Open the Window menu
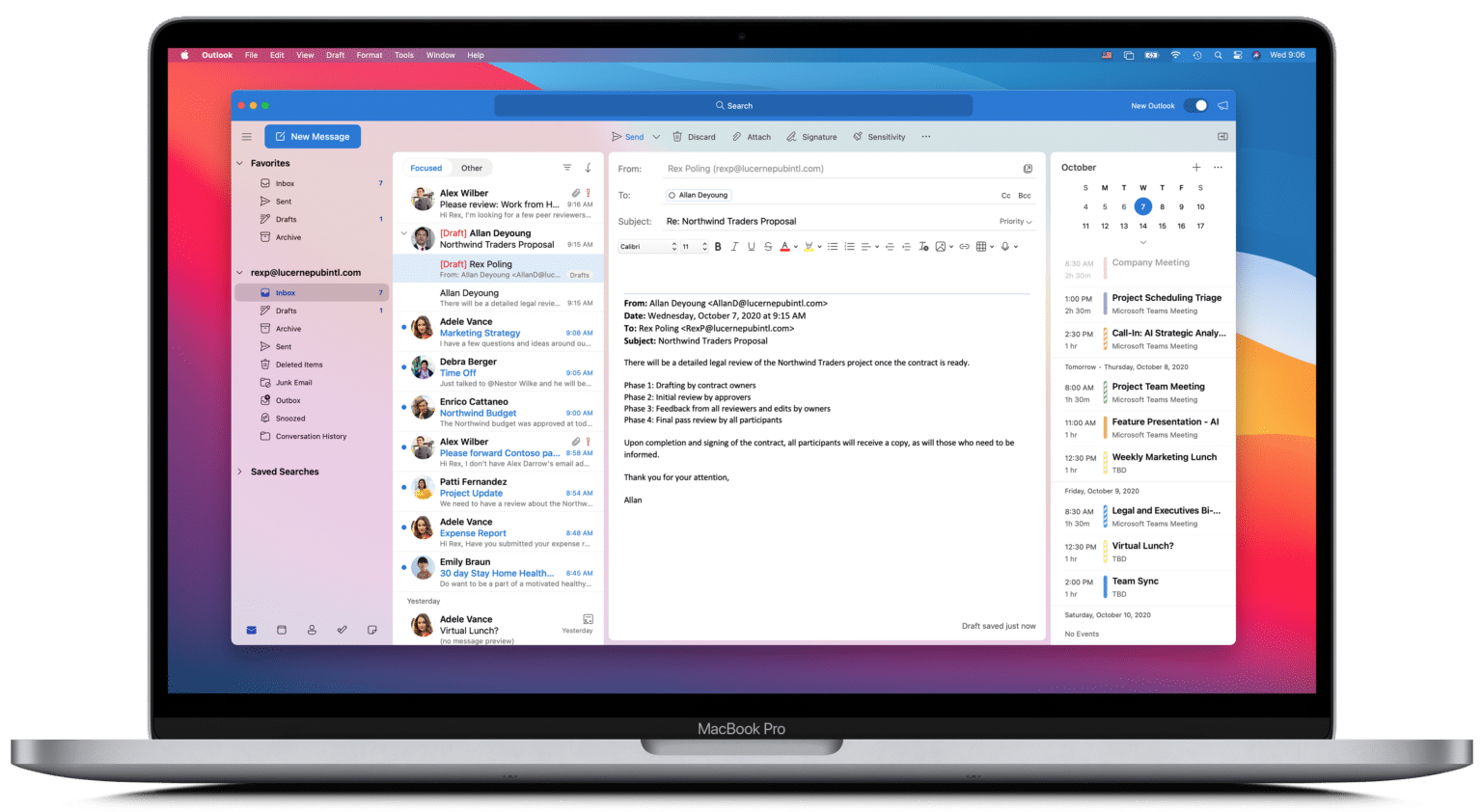Viewport: 1482px width, 812px height. [441, 55]
